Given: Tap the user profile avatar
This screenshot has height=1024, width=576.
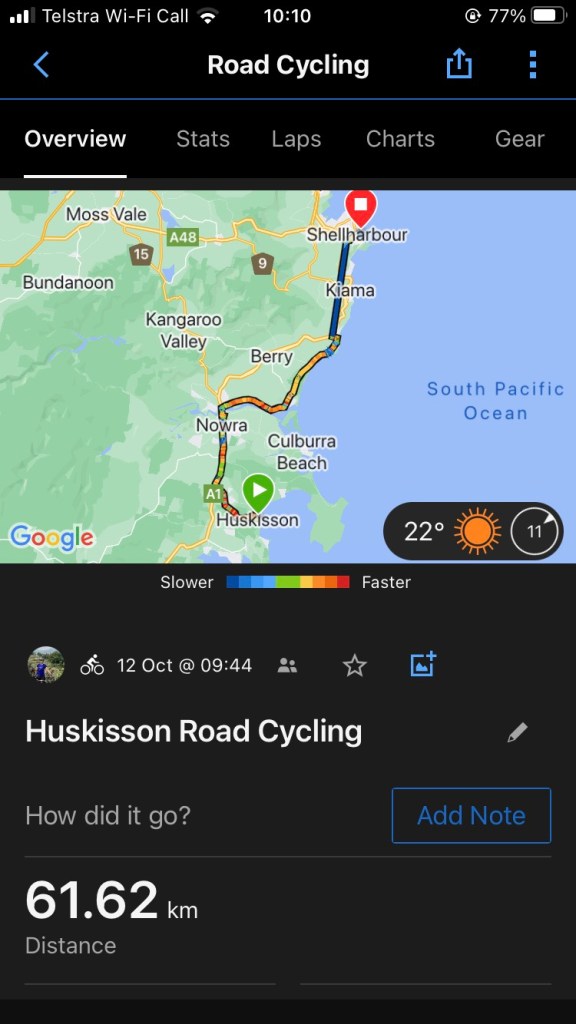Looking at the screenshot, I should (46, 665).
